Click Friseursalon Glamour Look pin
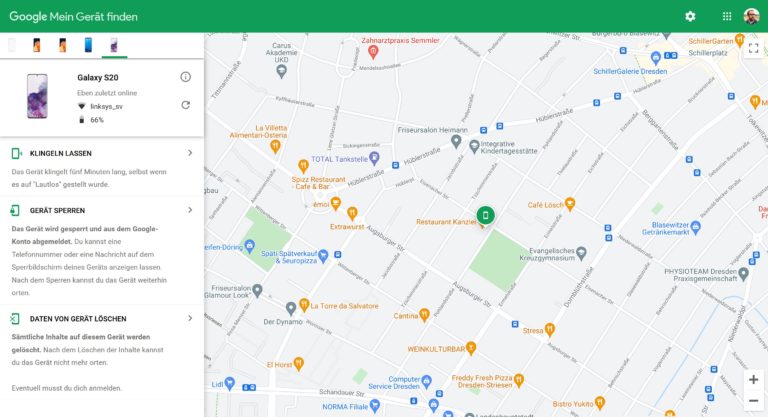The image size is (768, 417). [x=257, y=291]
